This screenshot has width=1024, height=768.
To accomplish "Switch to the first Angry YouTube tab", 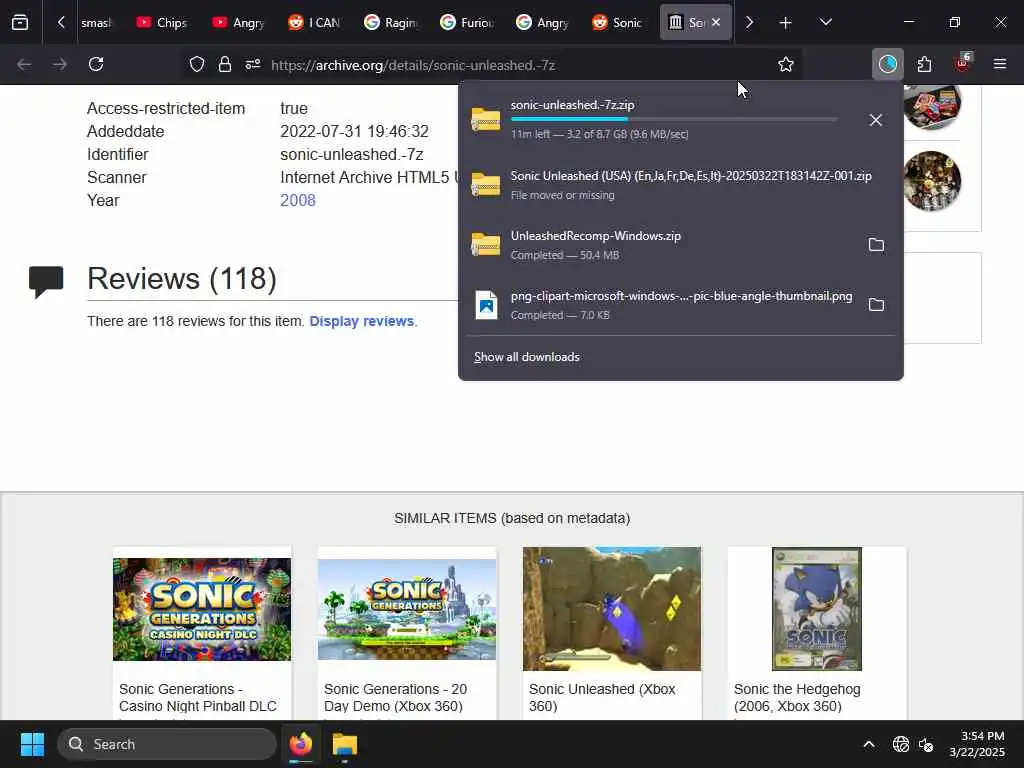I will click(238, 23).
